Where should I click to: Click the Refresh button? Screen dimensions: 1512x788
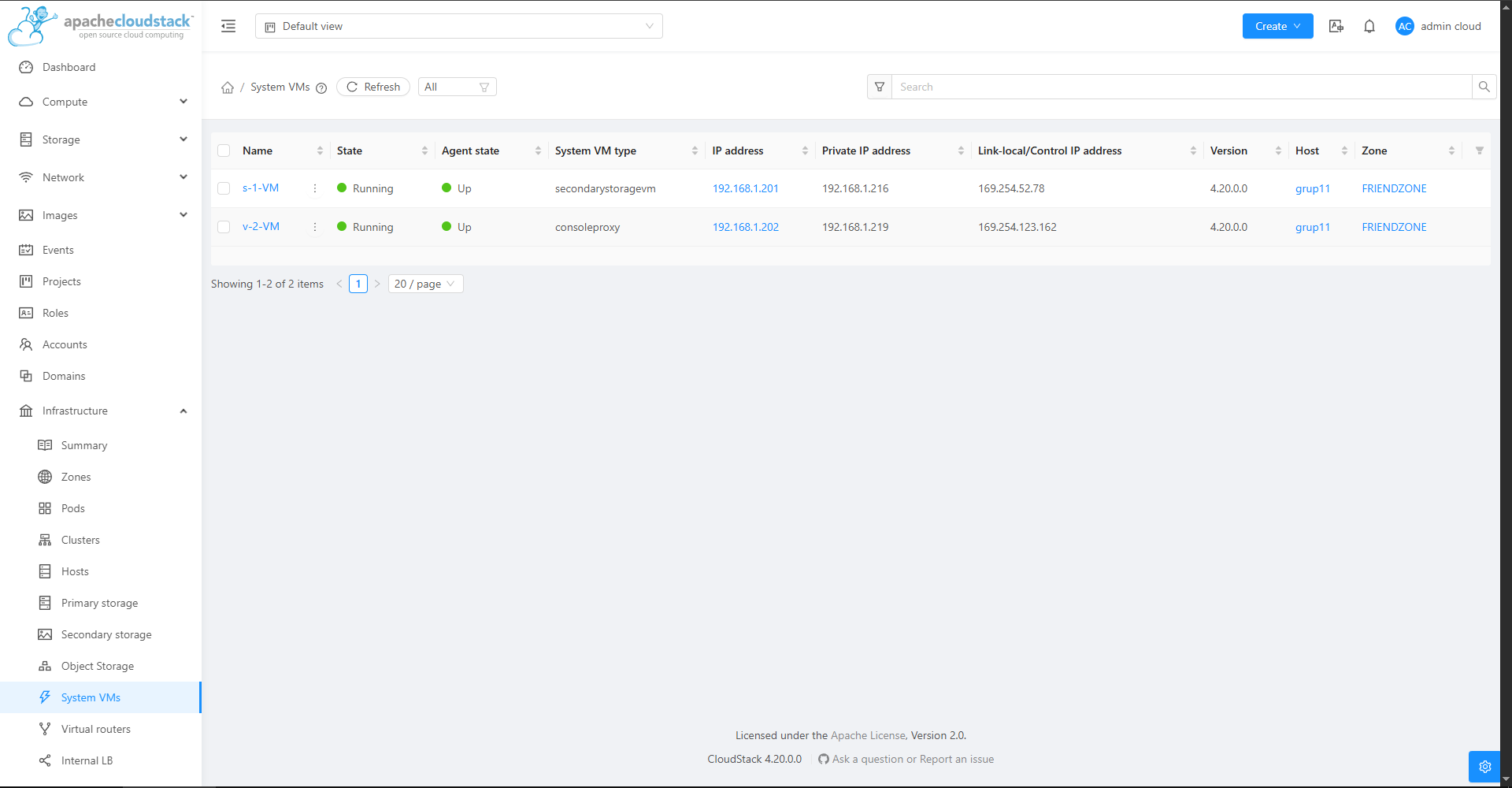tap(373, 87)
